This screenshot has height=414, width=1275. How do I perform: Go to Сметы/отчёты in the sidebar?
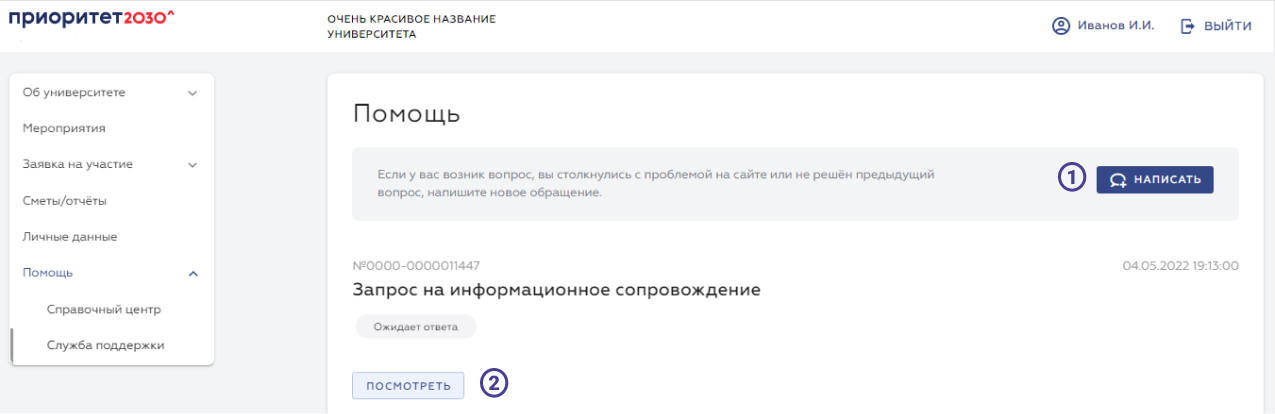pos(64,201)
